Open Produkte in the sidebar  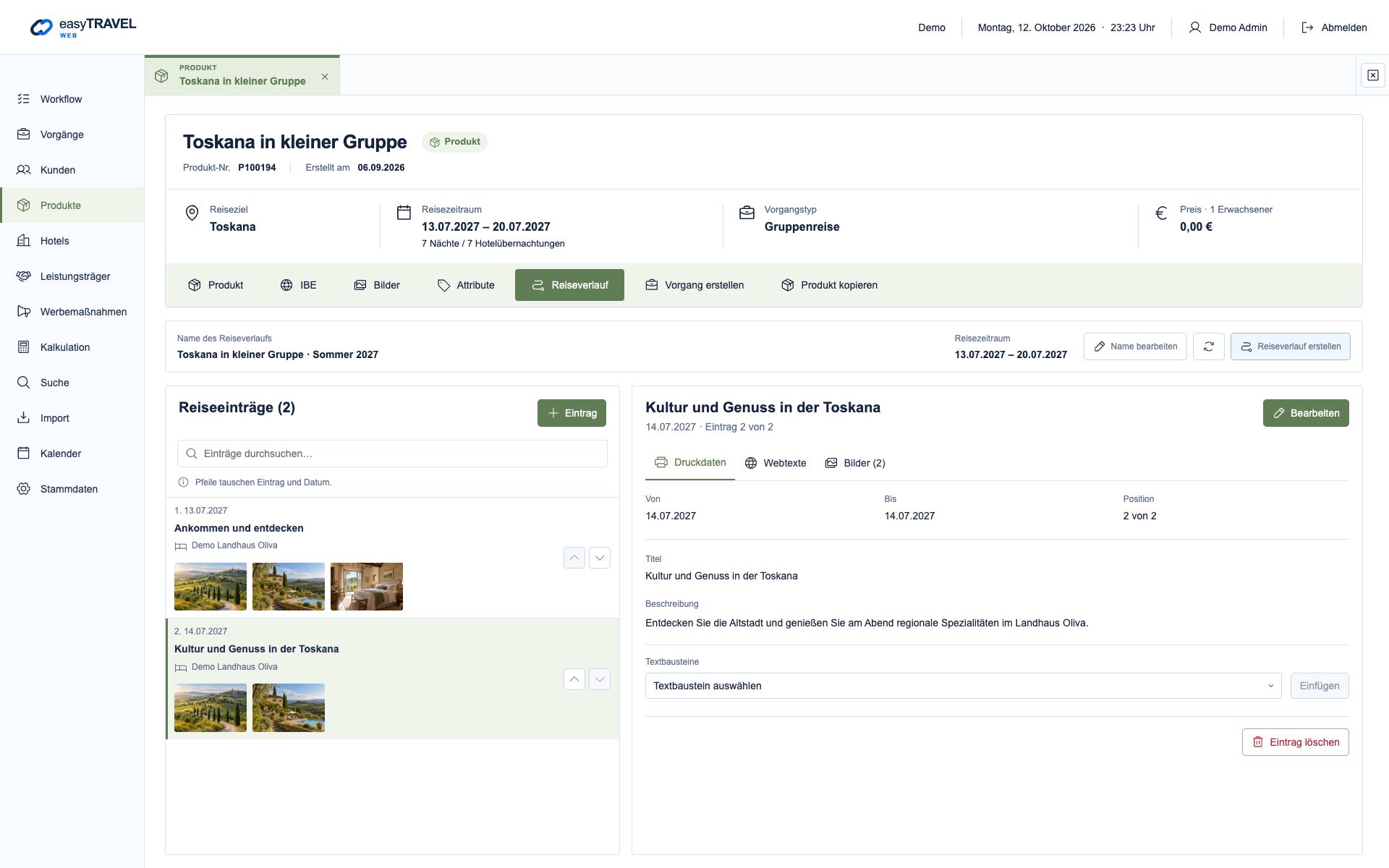click(72, 205)
